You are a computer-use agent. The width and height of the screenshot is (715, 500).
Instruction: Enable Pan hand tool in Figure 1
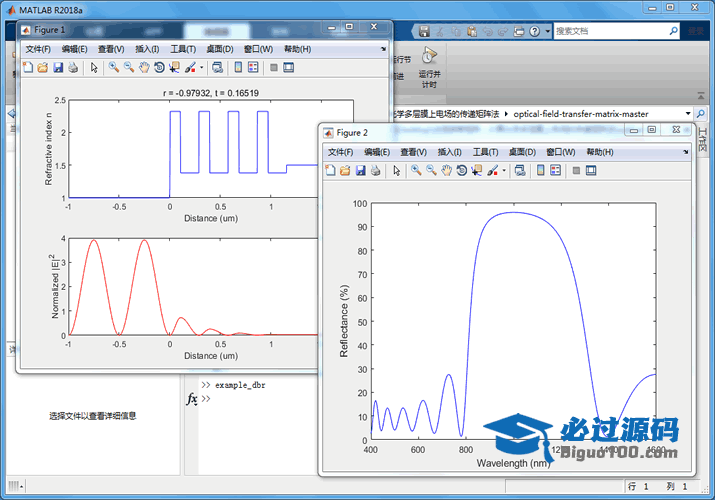144,67
